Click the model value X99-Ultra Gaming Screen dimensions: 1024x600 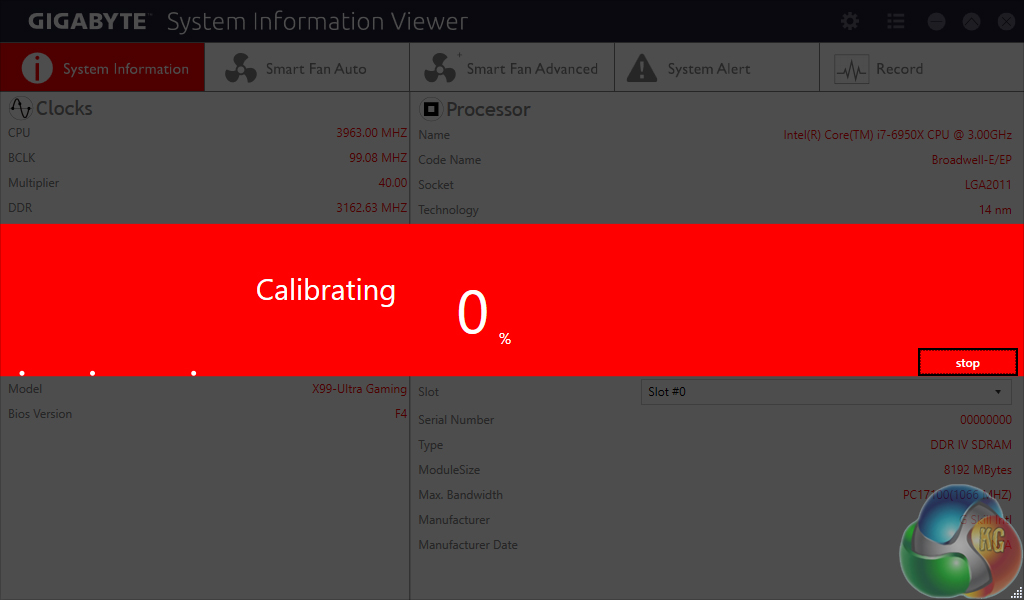(x=359, y=388)
